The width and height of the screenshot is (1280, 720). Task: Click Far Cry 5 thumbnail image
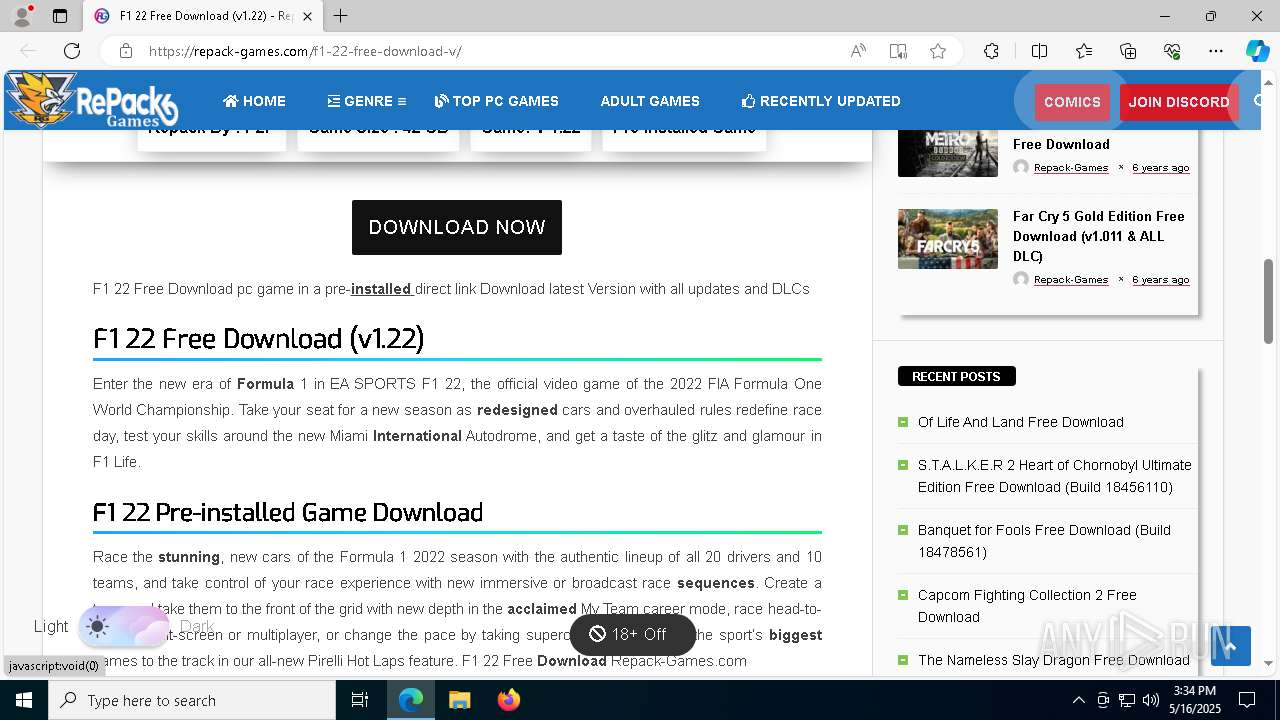point(948,239)
